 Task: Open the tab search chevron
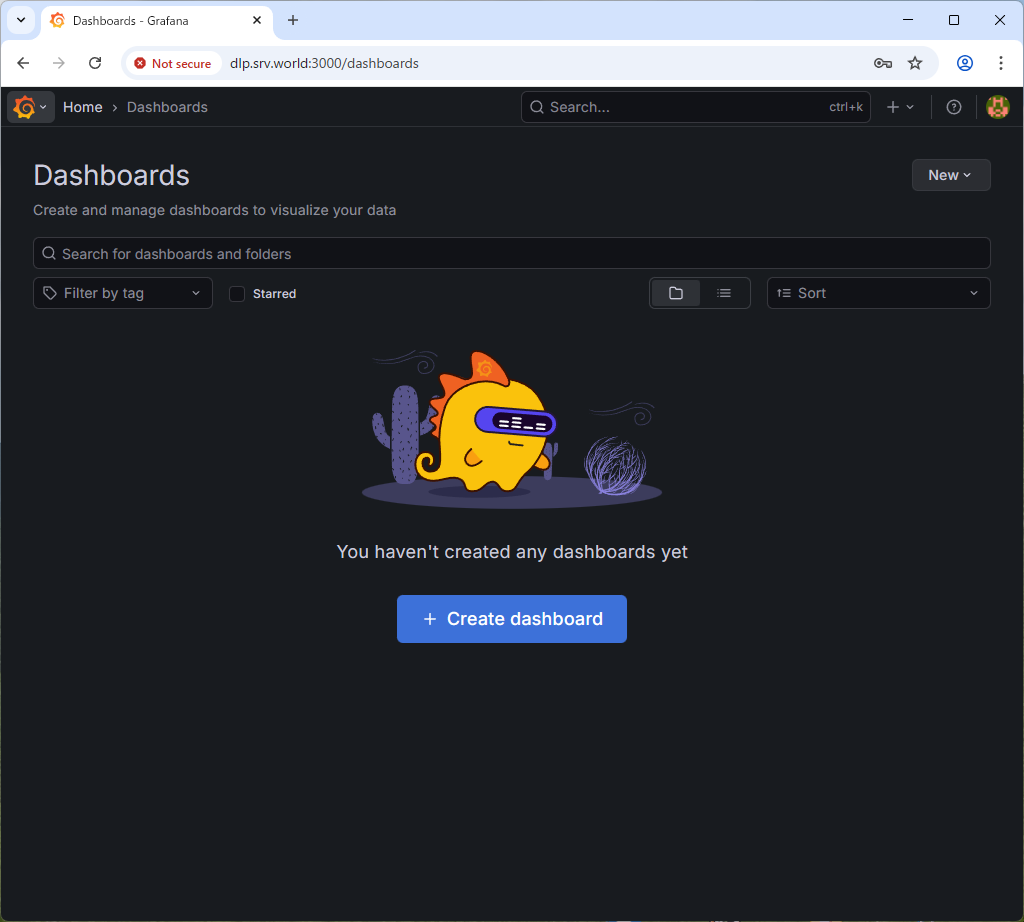click(x=21, y=20)
